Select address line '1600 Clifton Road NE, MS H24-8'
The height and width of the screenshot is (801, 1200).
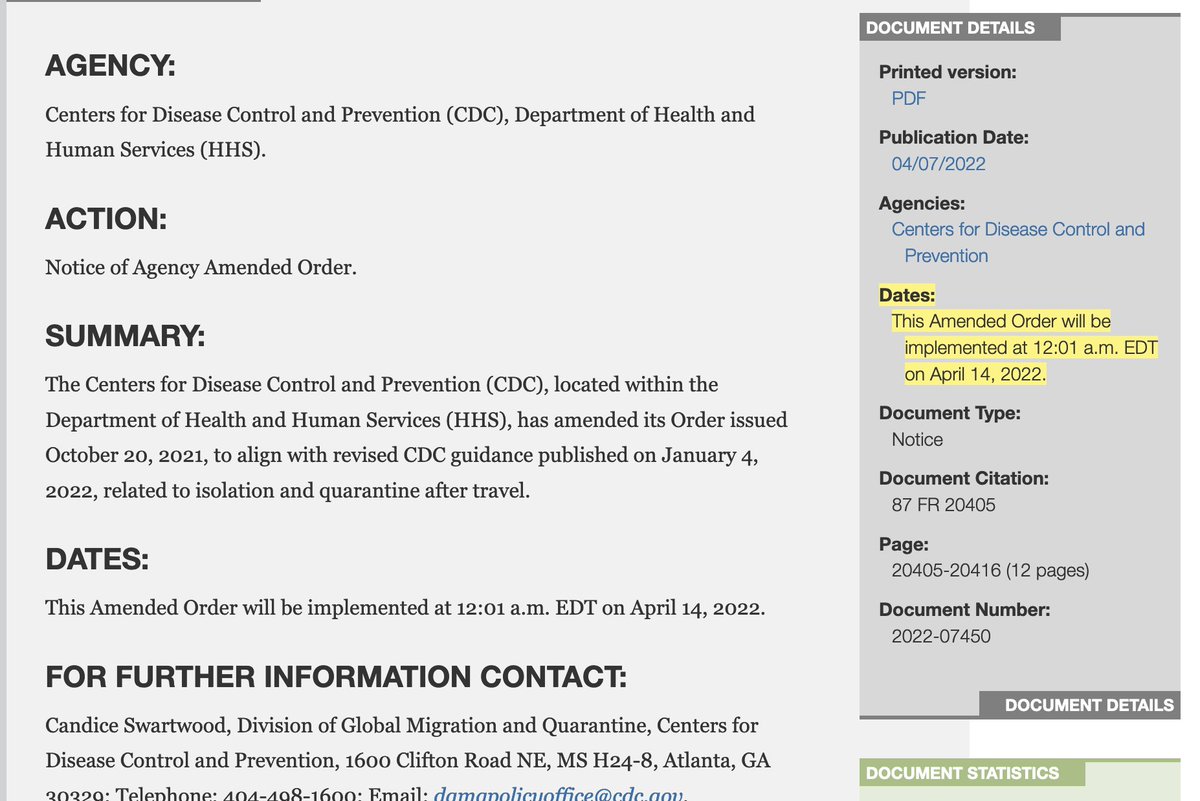(x=407, y=760)
